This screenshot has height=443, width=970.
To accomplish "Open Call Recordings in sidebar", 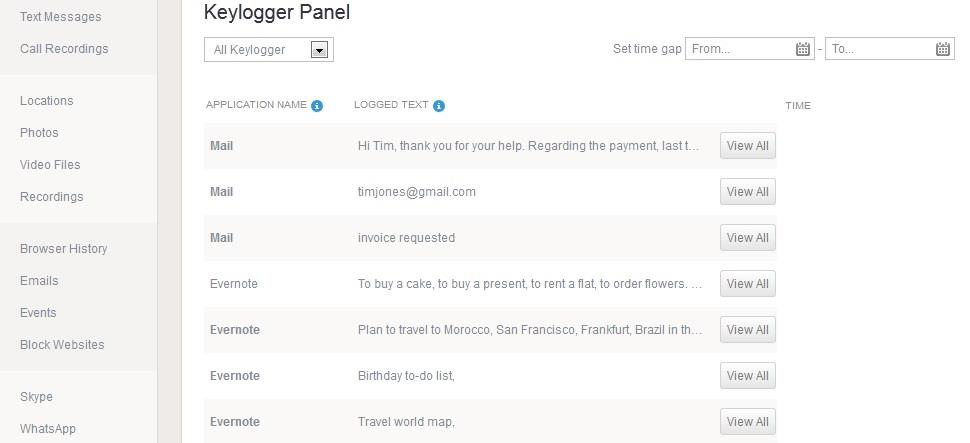I will click(64, 48).
